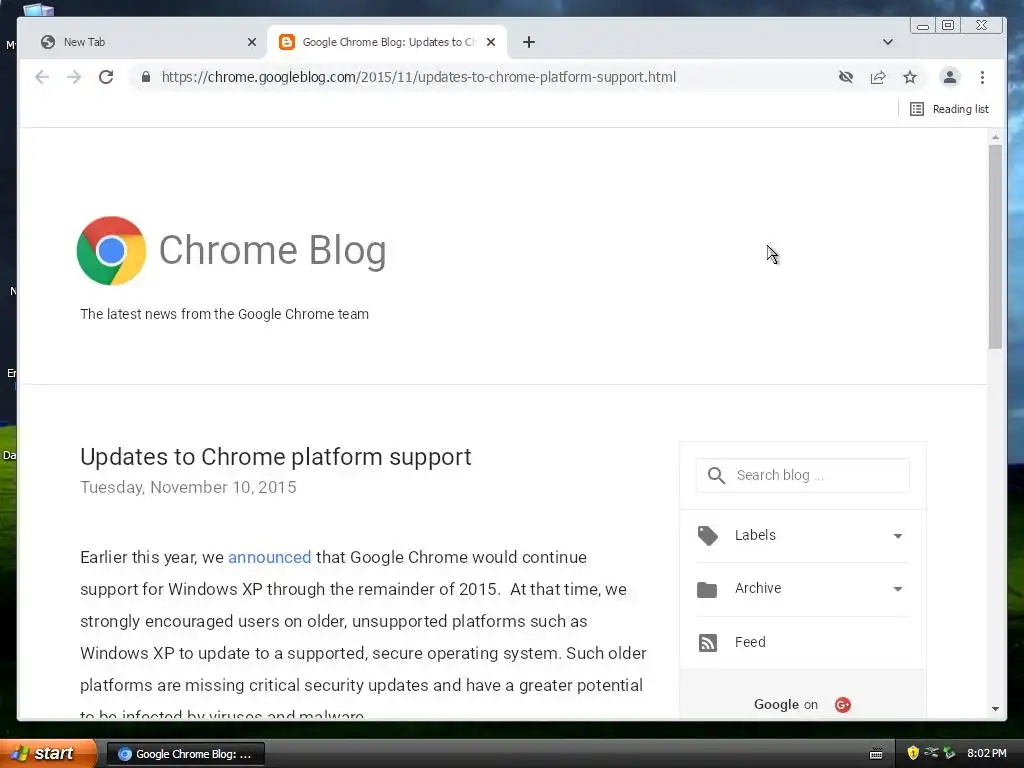Open the Windows start menu
The image size is (1024, 768).
pyautogui.click(x=48, y=754)
